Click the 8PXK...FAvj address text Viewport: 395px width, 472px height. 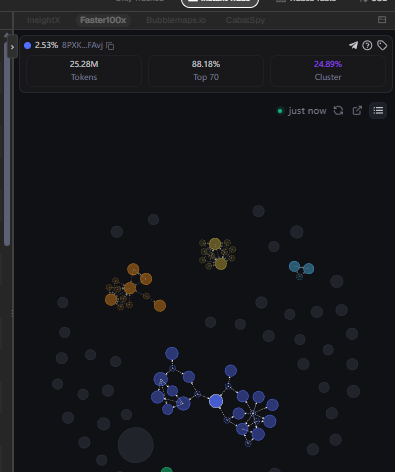coord(82,45)
